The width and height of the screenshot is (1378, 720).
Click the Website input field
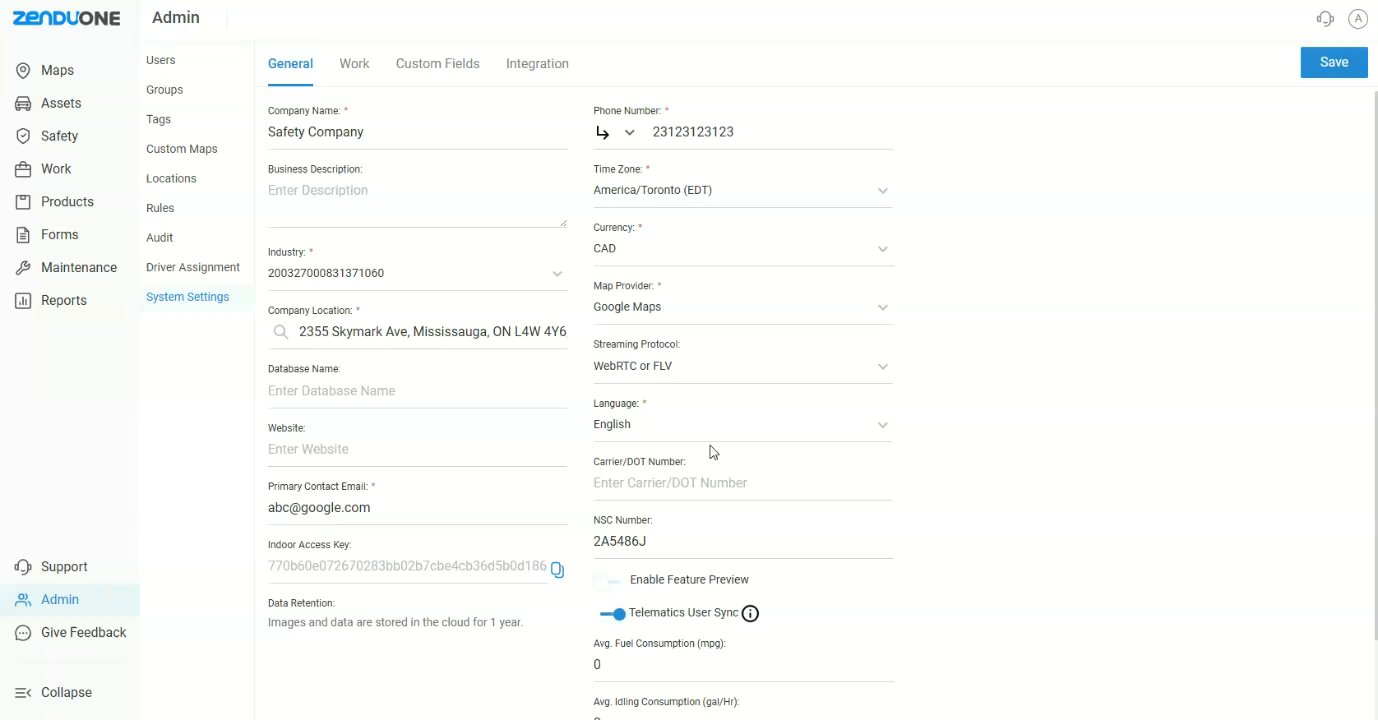416,450
